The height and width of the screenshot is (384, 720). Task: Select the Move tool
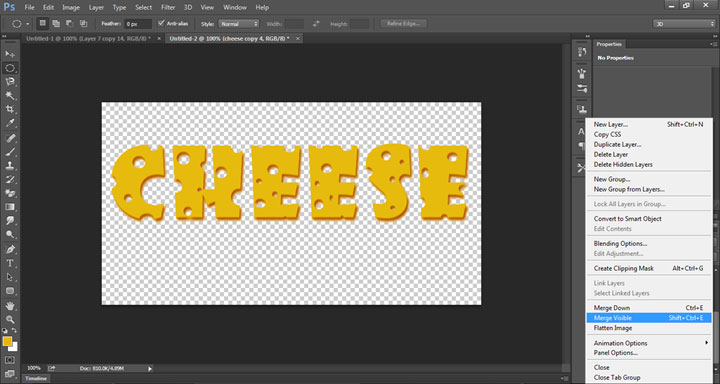pyautogui.click(x=10, y=54)
